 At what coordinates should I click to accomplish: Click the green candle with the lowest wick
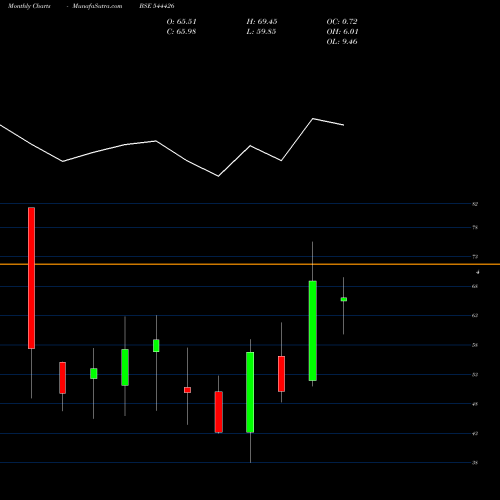(250, 392)
